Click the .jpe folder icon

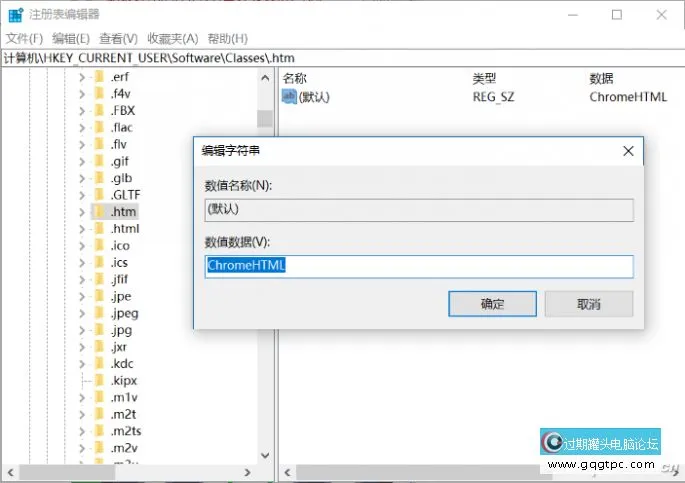click(x=100, y=296)
